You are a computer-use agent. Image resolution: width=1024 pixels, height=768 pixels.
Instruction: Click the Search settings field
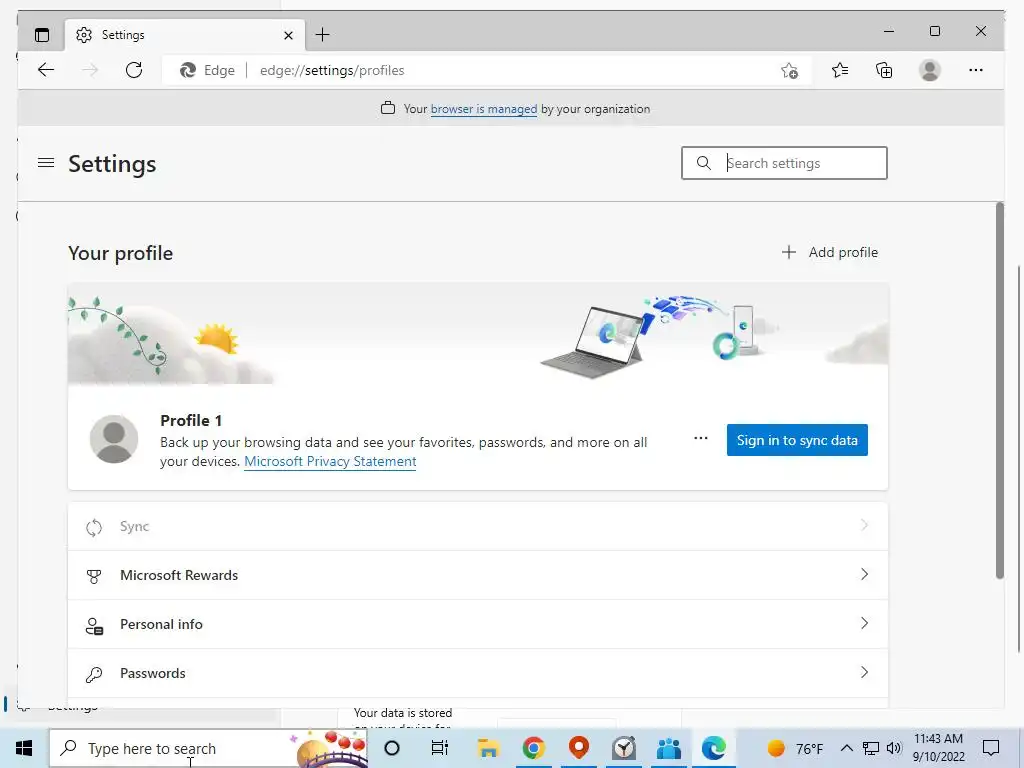(x=784, y=163)
